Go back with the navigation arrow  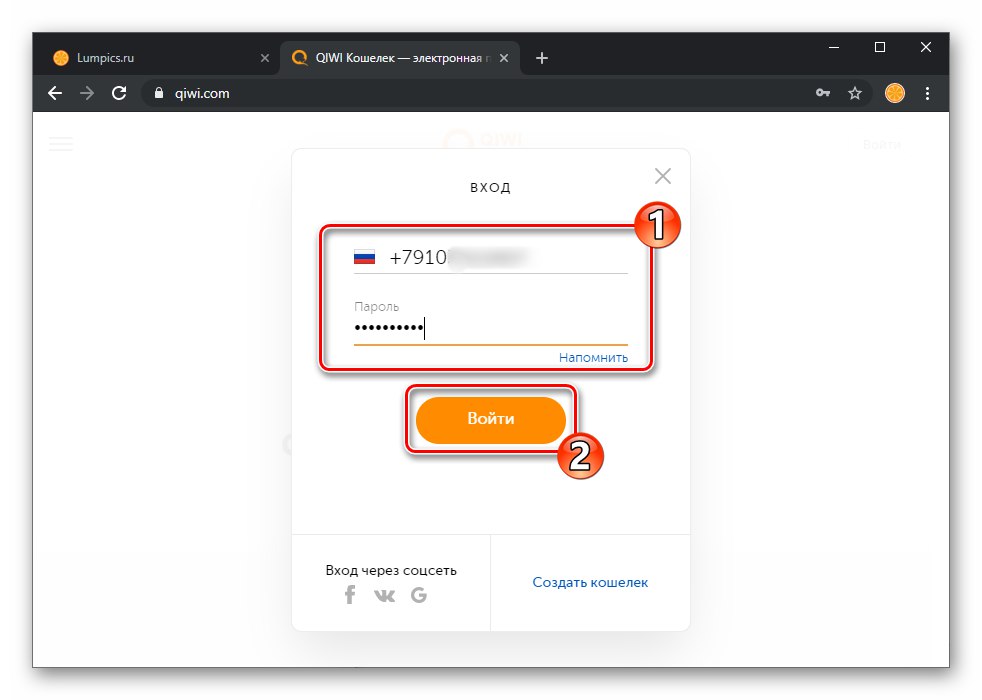coord(55,93)
